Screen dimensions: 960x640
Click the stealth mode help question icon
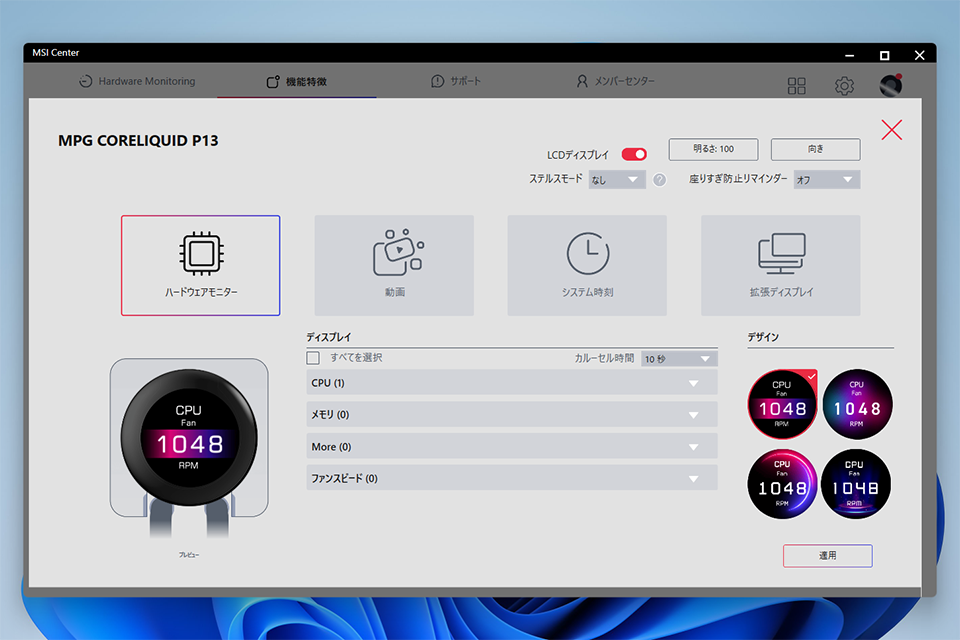coord(659,179)
